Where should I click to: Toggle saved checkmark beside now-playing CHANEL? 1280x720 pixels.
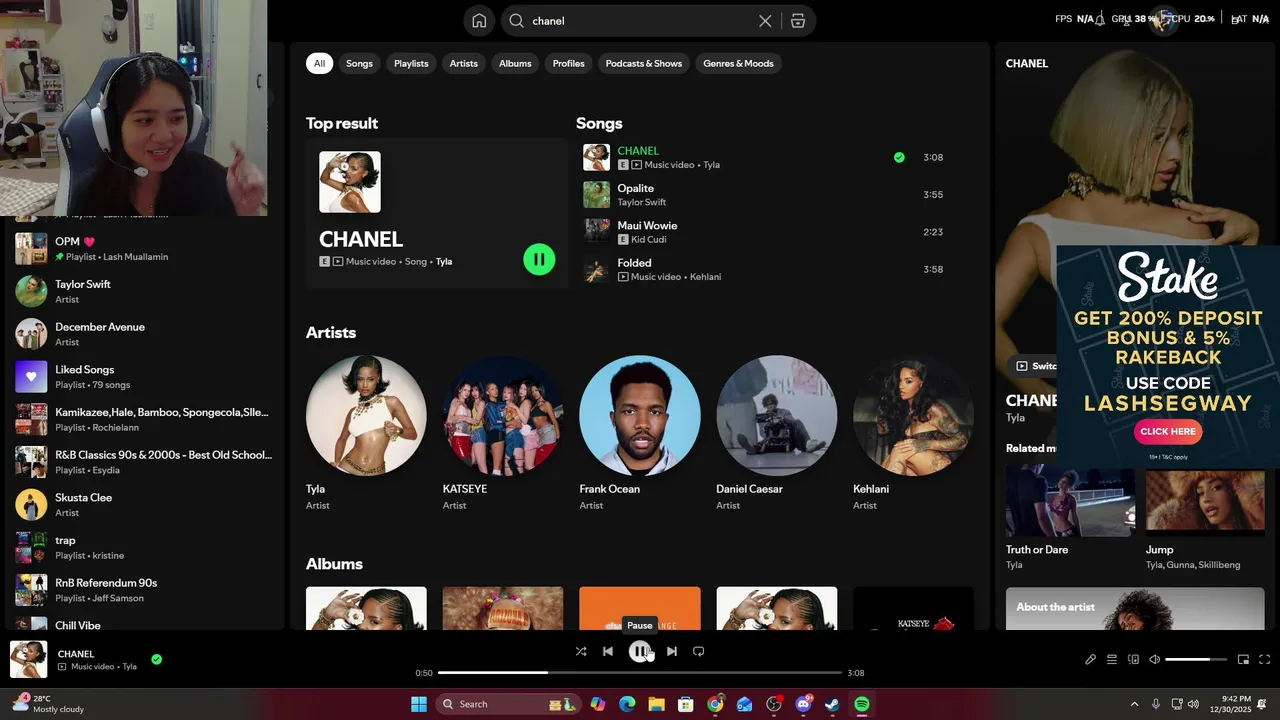coord(157,659)
